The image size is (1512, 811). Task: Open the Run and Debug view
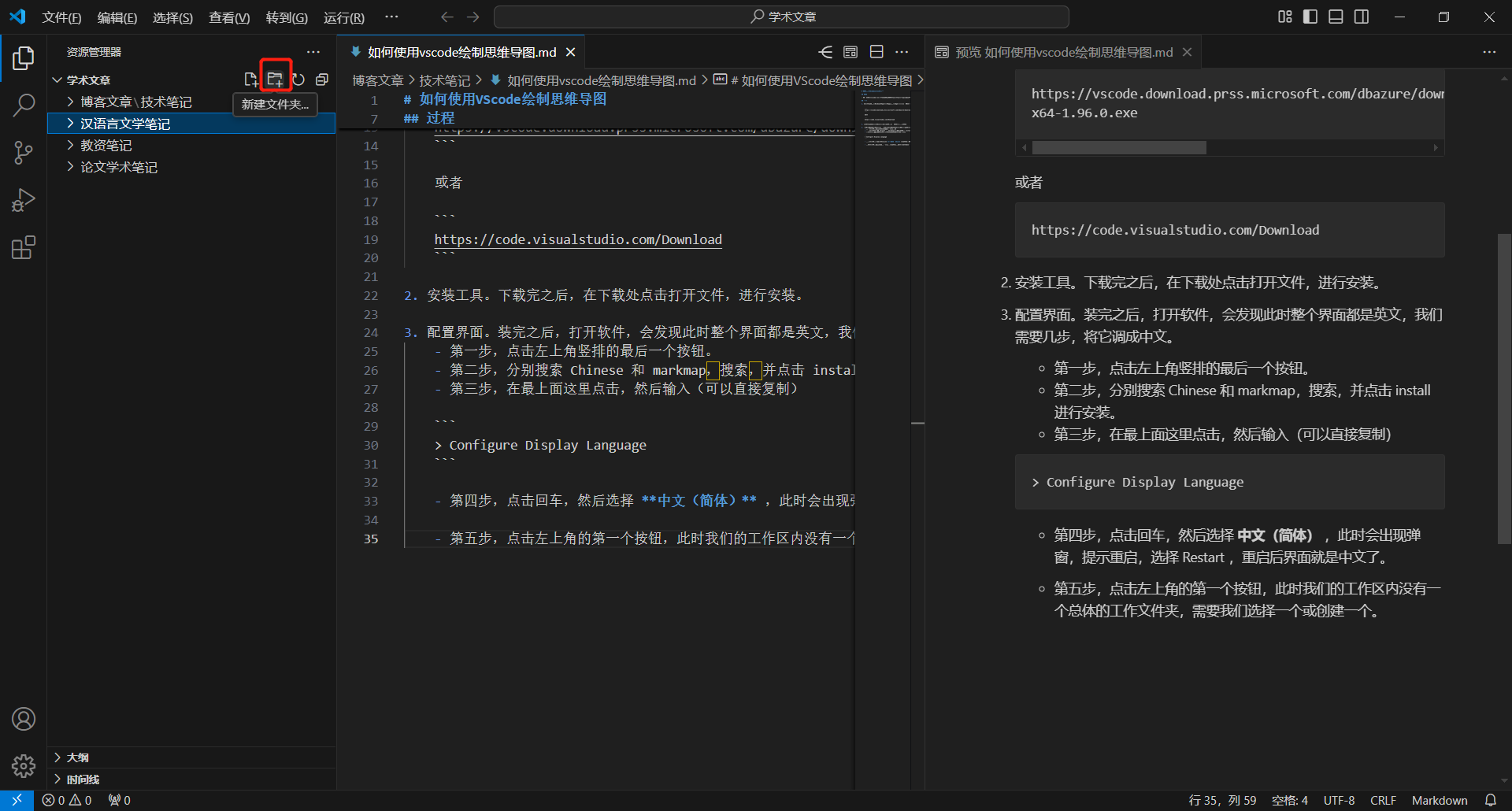24,200
